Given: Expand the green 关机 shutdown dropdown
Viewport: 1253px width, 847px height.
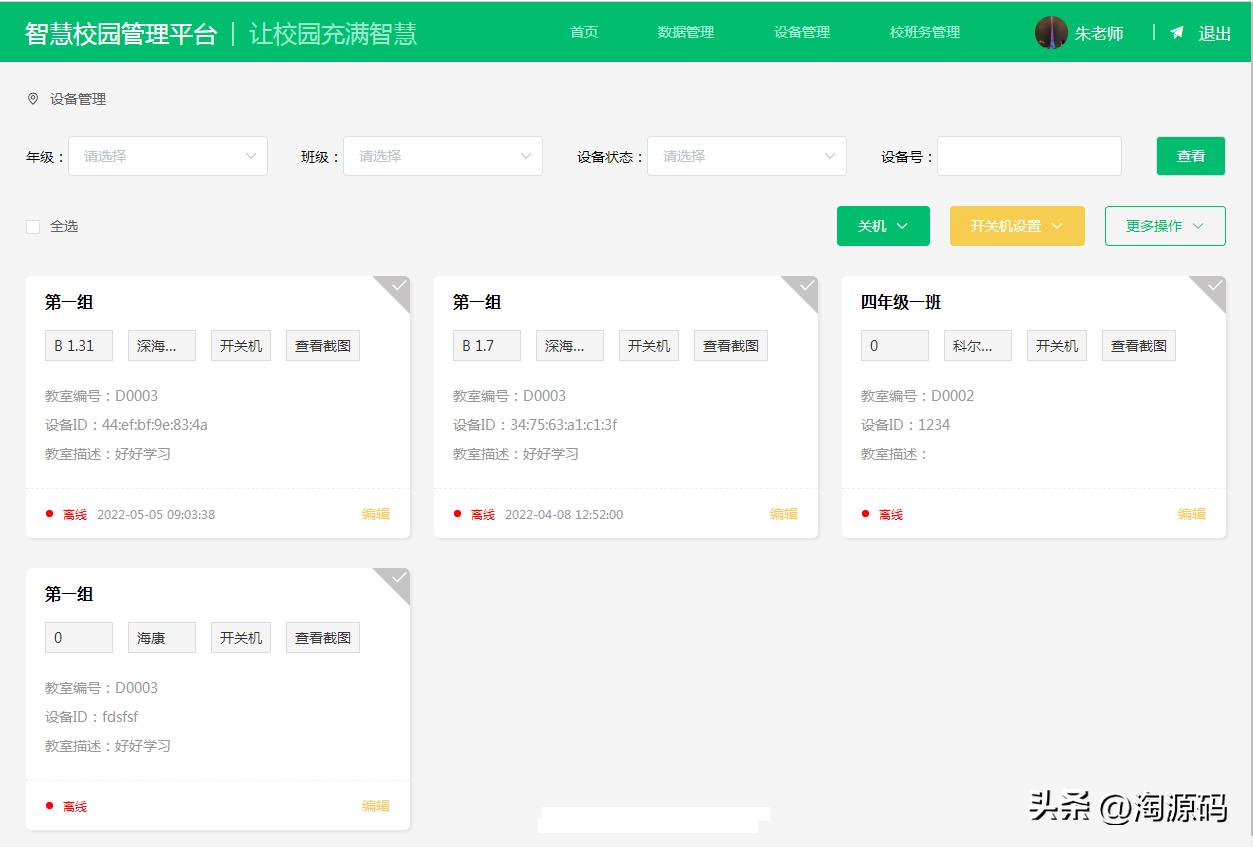Looking at the screenshot, I should [882, 226].
